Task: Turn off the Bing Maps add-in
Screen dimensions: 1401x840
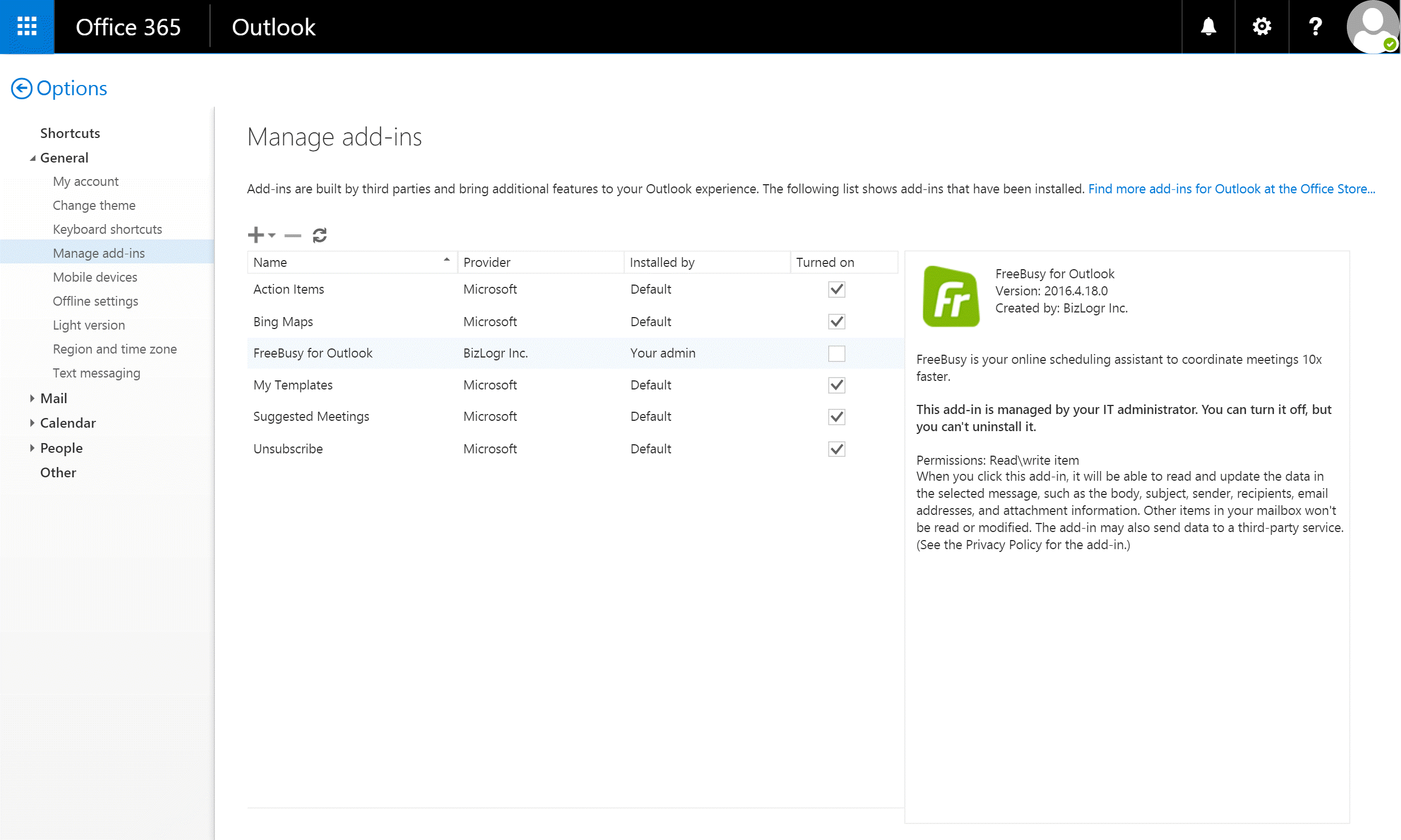Action: (836, 322)
